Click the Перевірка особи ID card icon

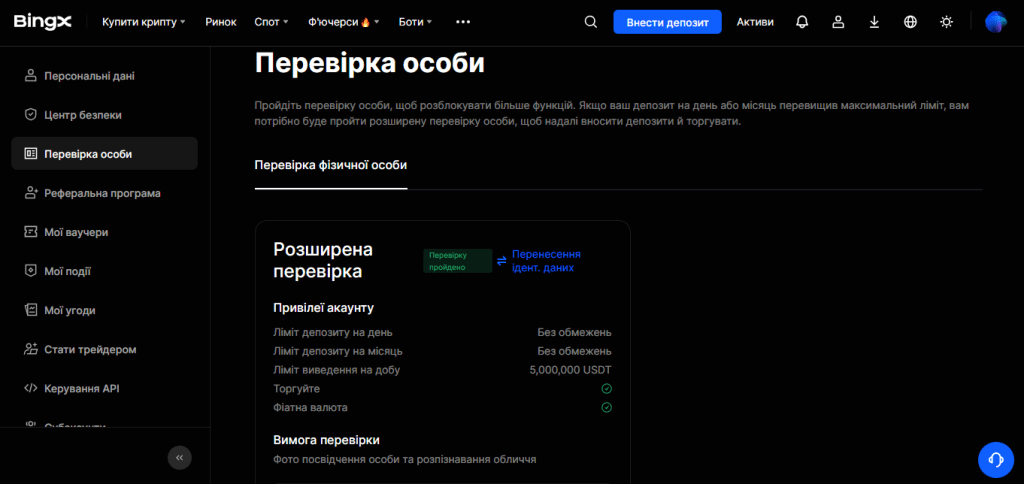pyautogui.click(x=30, y=154)
